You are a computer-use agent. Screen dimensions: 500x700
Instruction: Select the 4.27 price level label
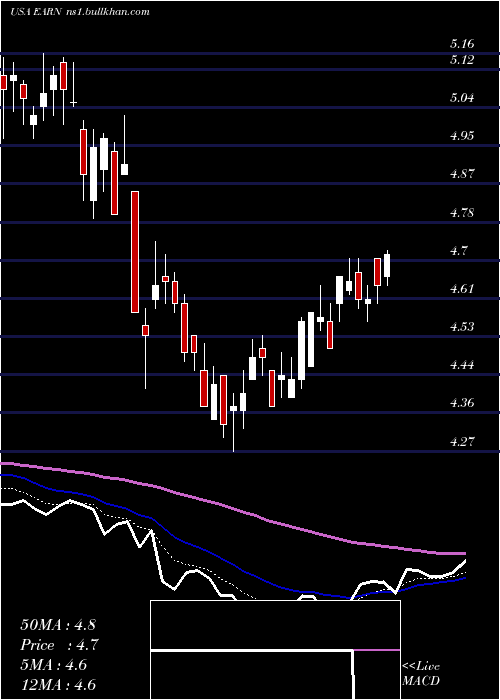462,441
